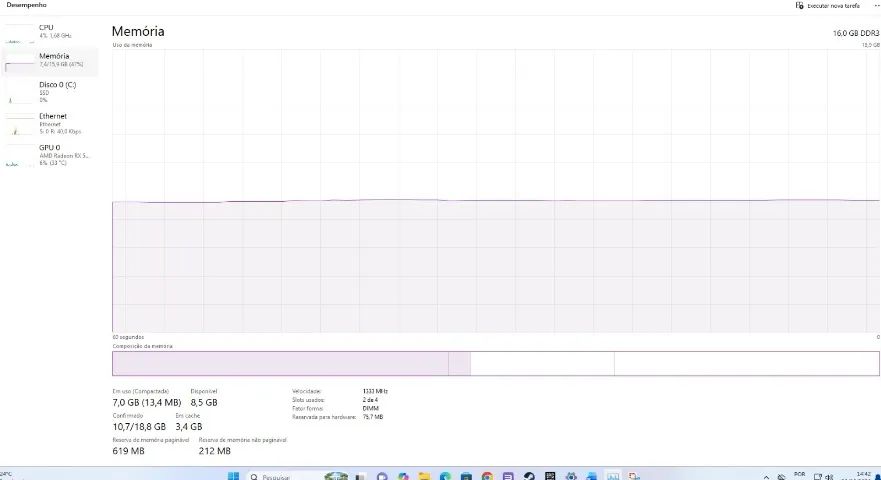Click the '60 segundos' graph label

(128, 337)
